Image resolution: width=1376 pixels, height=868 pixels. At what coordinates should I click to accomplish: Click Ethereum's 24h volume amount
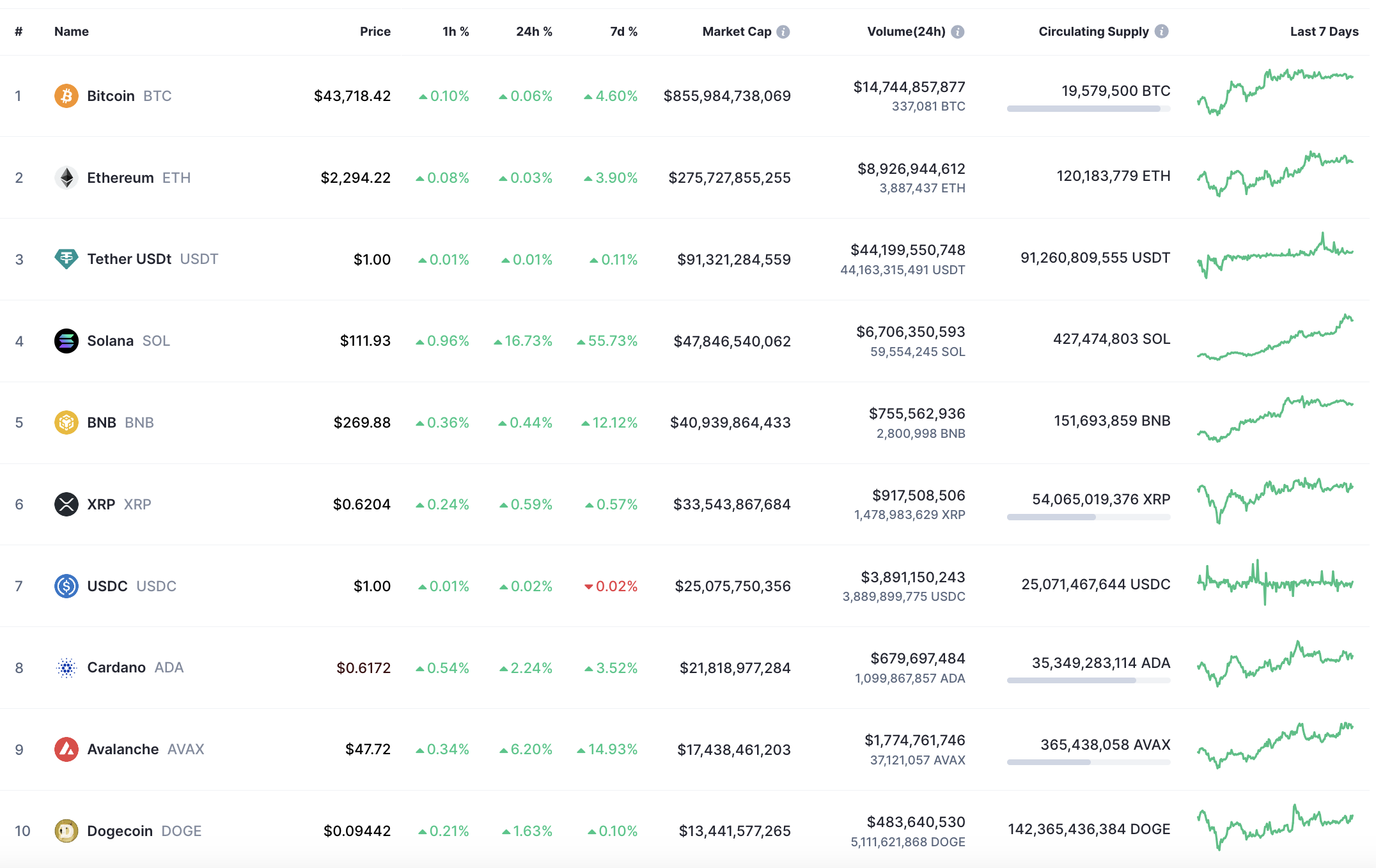pos(911,169)
